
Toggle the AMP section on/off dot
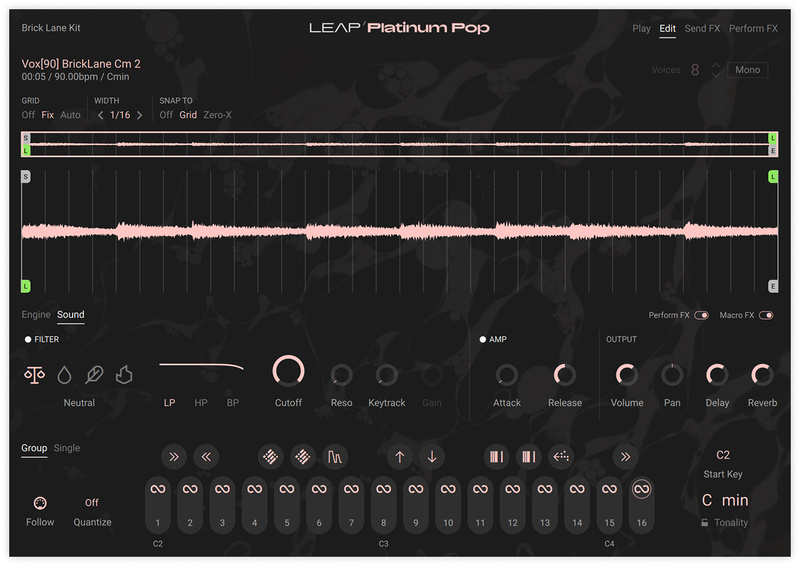(483, 339)
